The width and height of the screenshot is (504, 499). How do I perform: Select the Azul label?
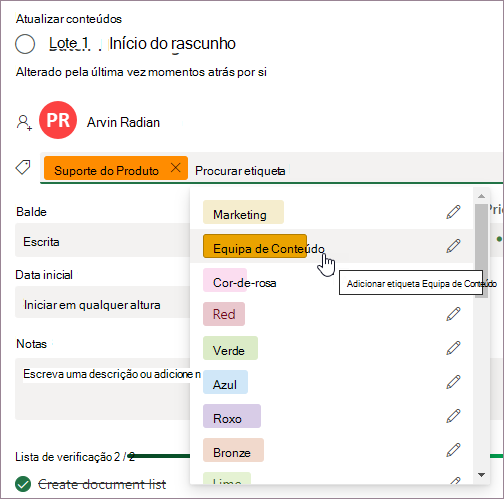click(x=225, y=382)
